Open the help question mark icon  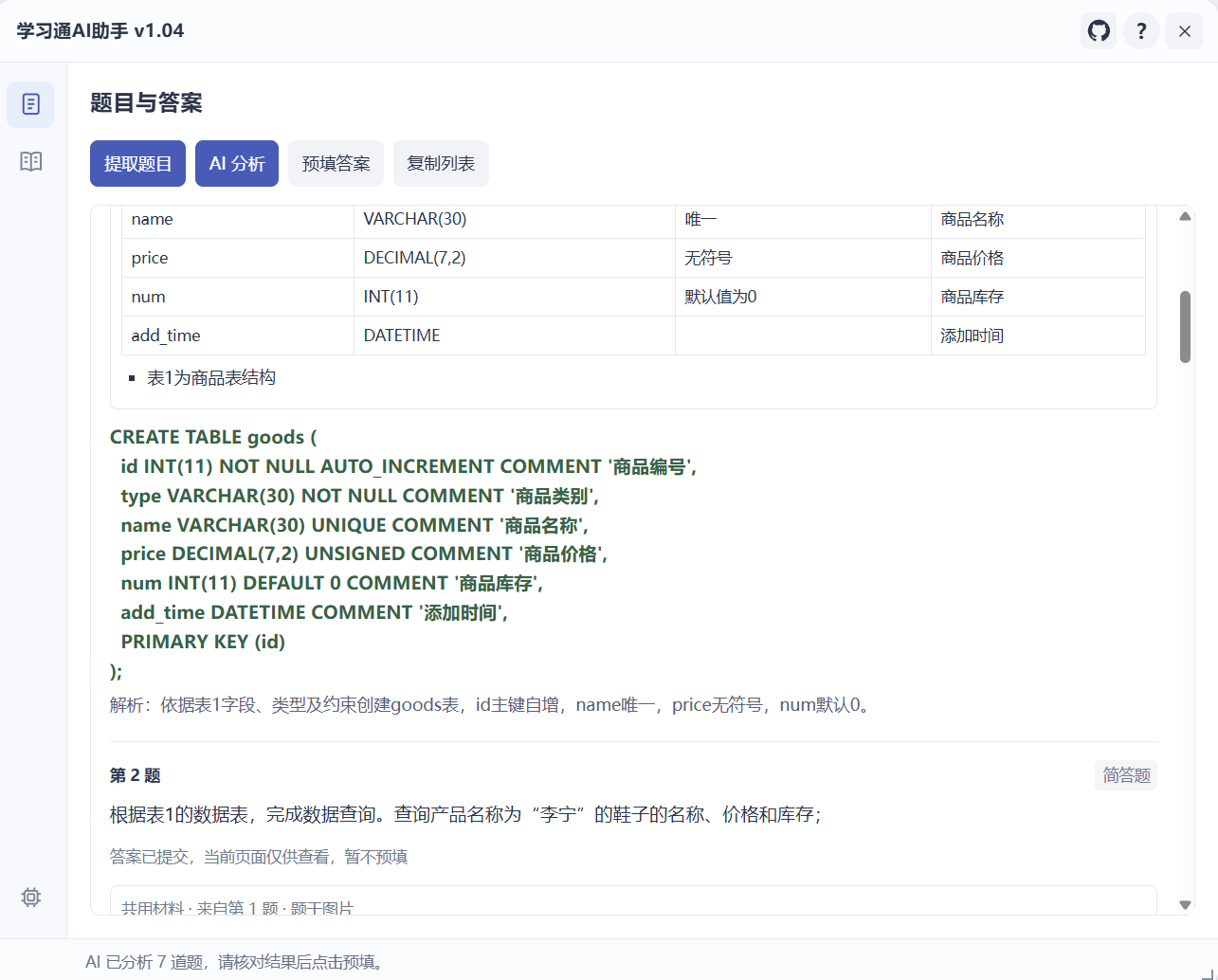pyautogui.click(x=1141, y=31)
